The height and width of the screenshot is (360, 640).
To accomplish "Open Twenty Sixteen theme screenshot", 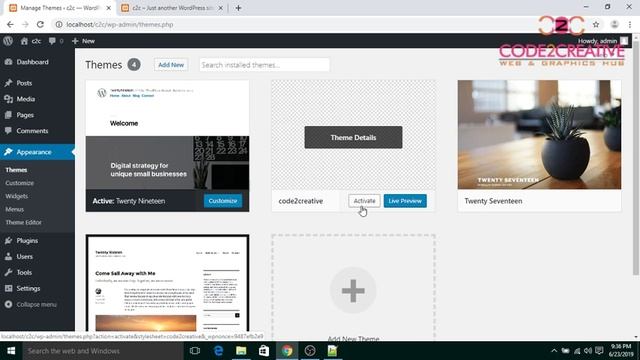I will [x=167, y=283].
